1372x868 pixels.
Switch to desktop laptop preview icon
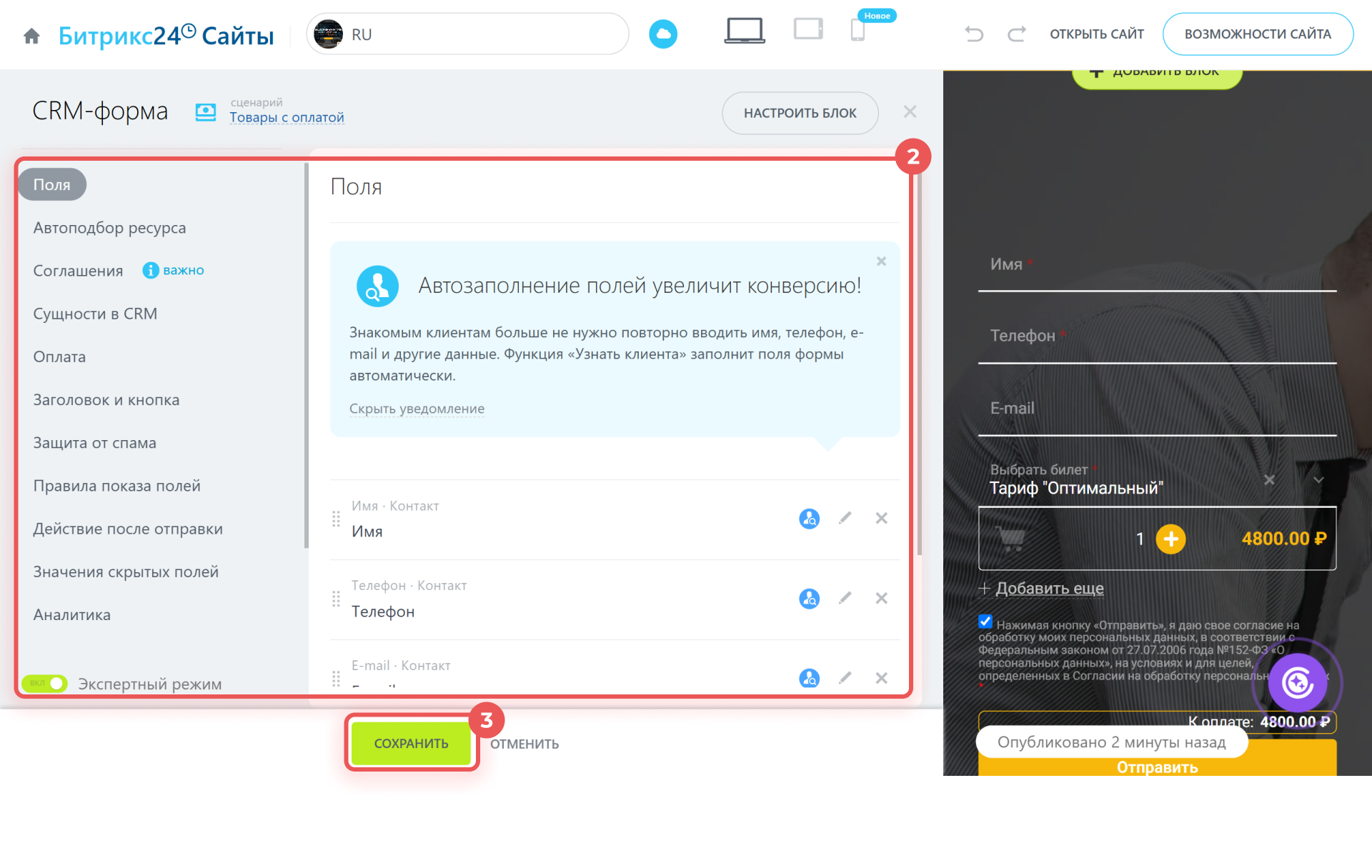(x=744, y=31)
